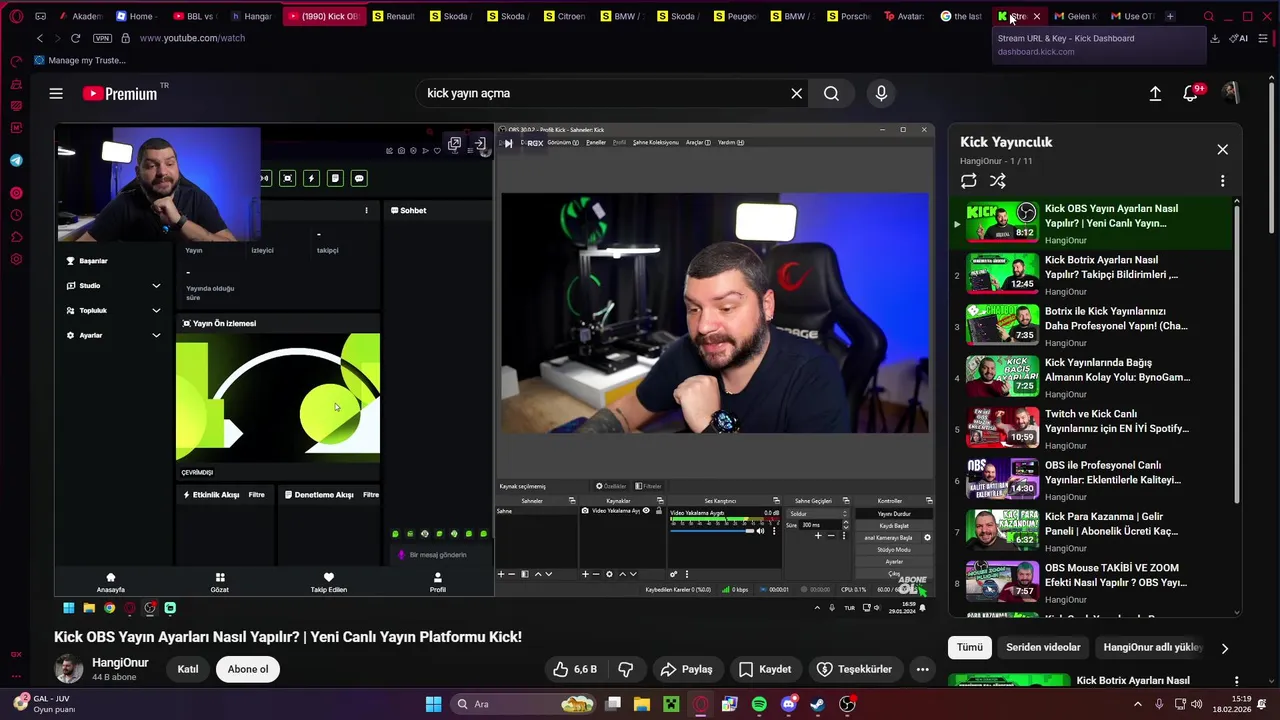Go back with the browser back arrow
The width and height of the screenshot is (1280, 720).
coord(40,38)
